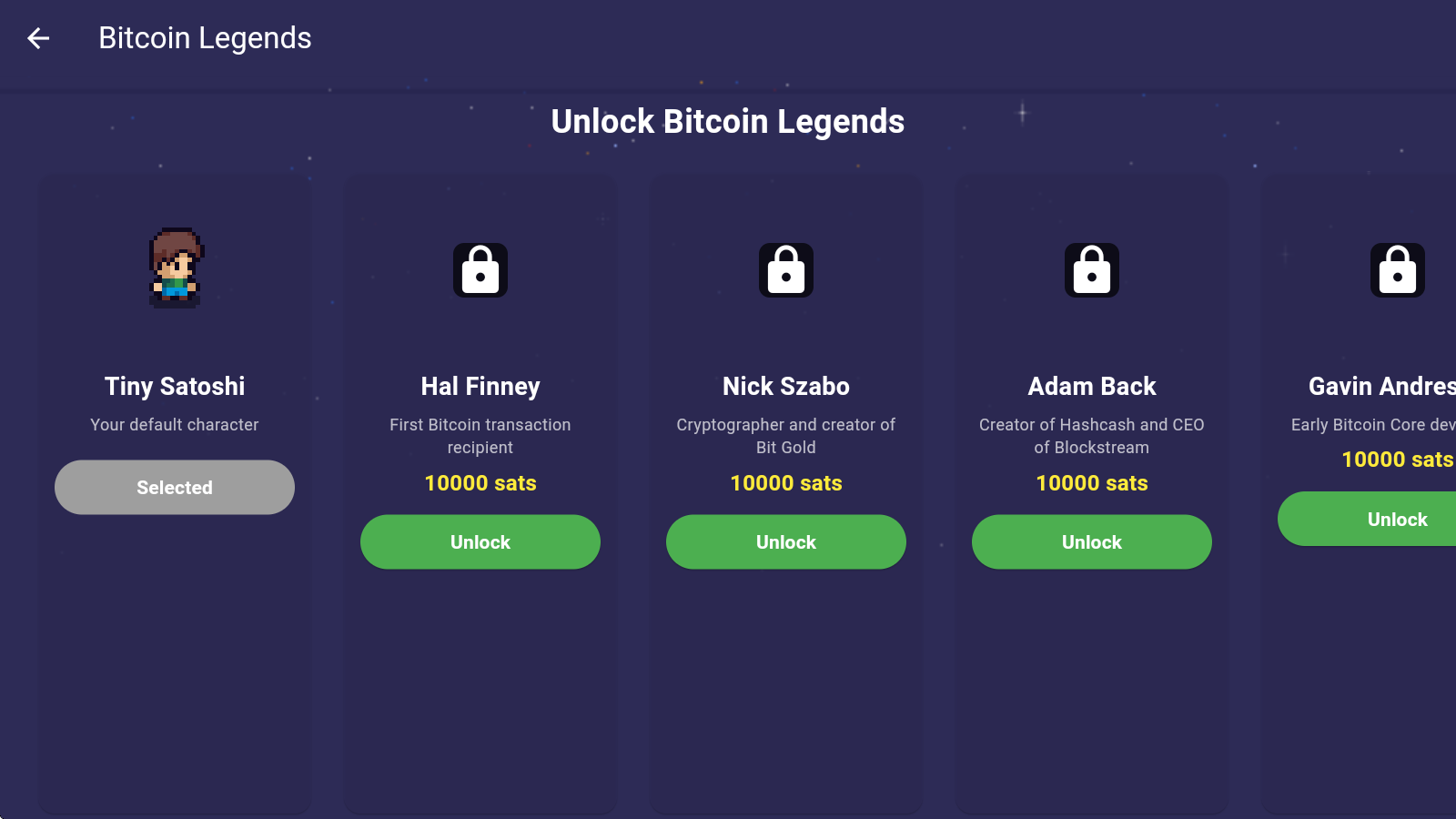Click Hal Finney's 10000 sats price
Image resolution: width=1456 pixels, height=819 pixels.
pyautogui.click(x=480, y=483)
